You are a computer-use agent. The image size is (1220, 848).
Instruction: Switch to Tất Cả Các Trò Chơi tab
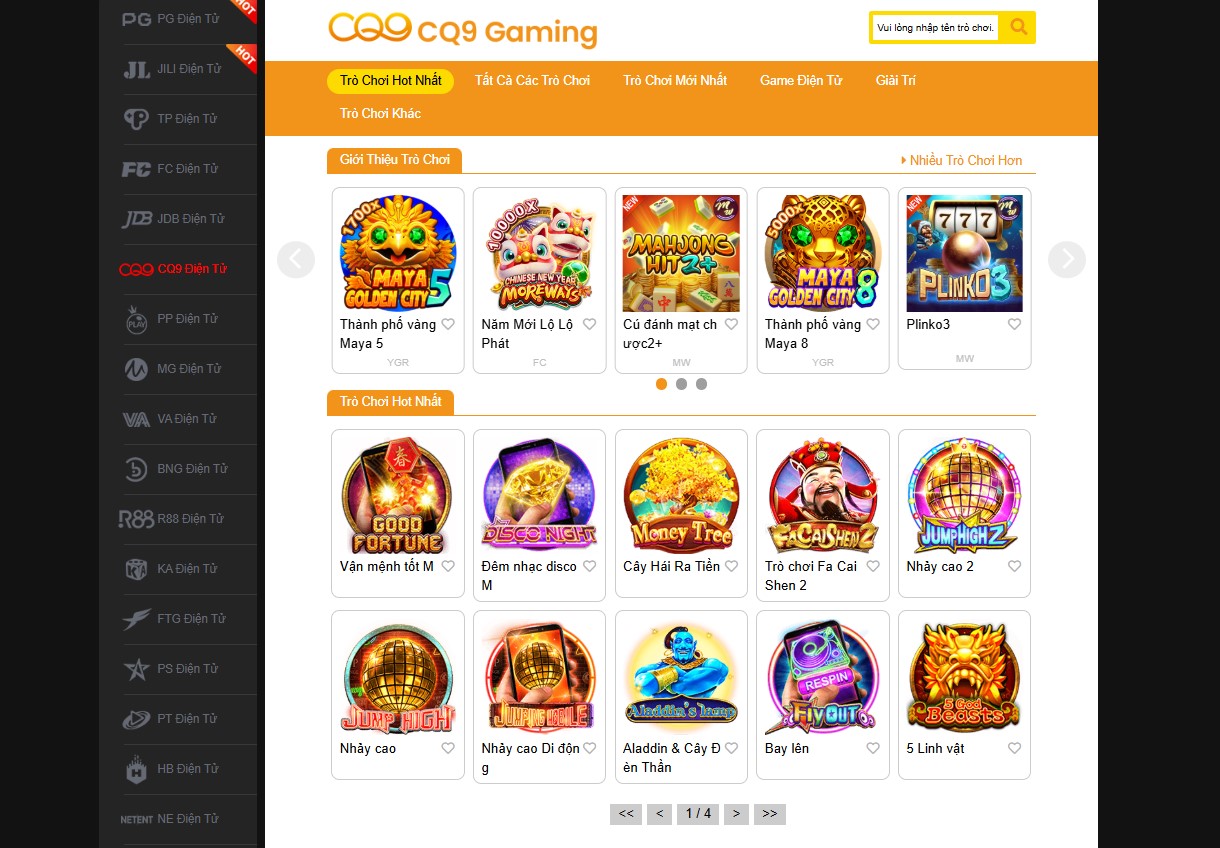pos(532,81)
